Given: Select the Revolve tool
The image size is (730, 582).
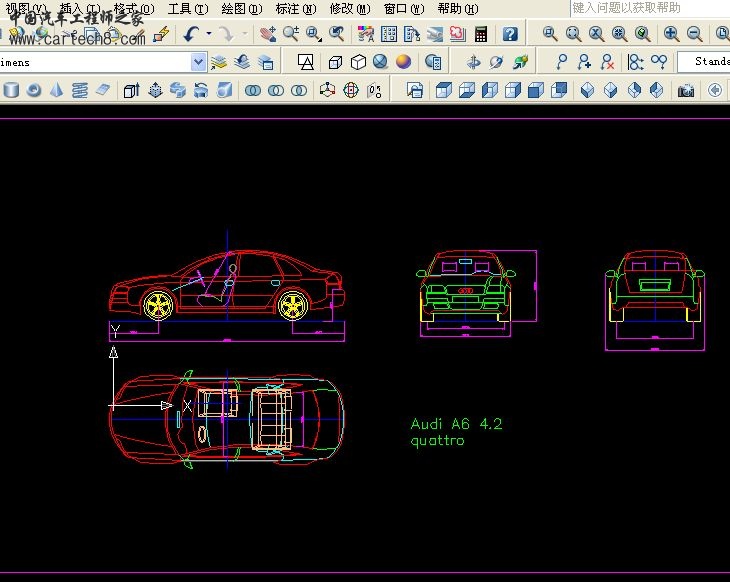Looking at the screenshot, I should pos(201,90).
